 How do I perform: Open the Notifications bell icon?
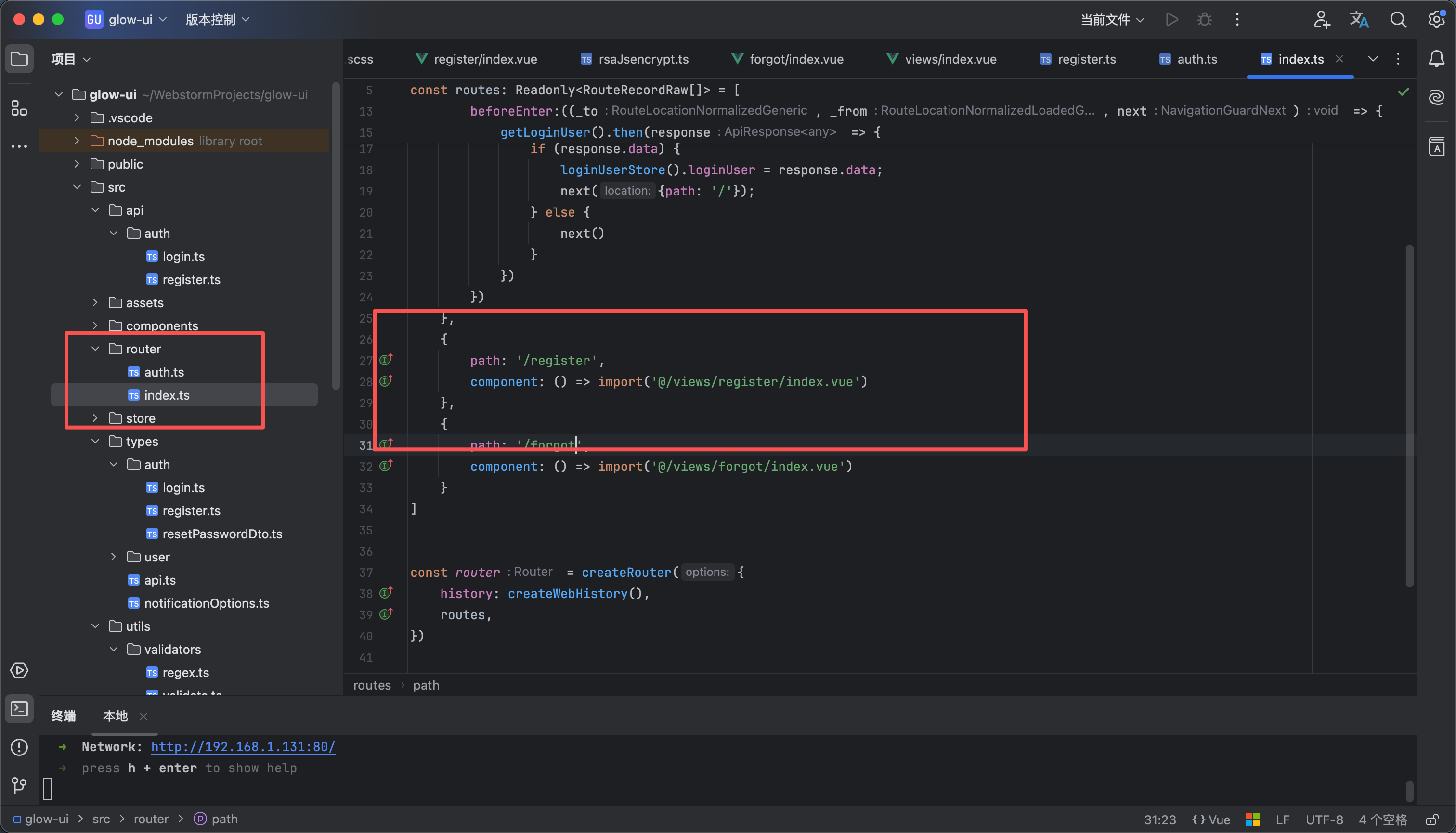(x=1437, y=58)
